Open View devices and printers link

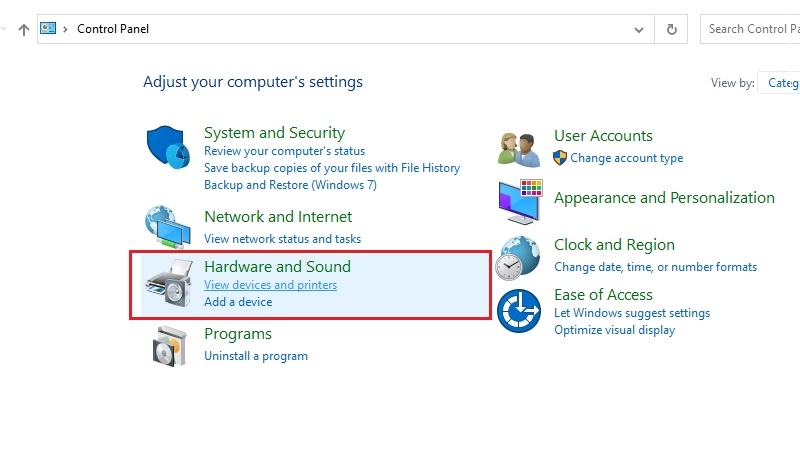click(x=270, y=285)
